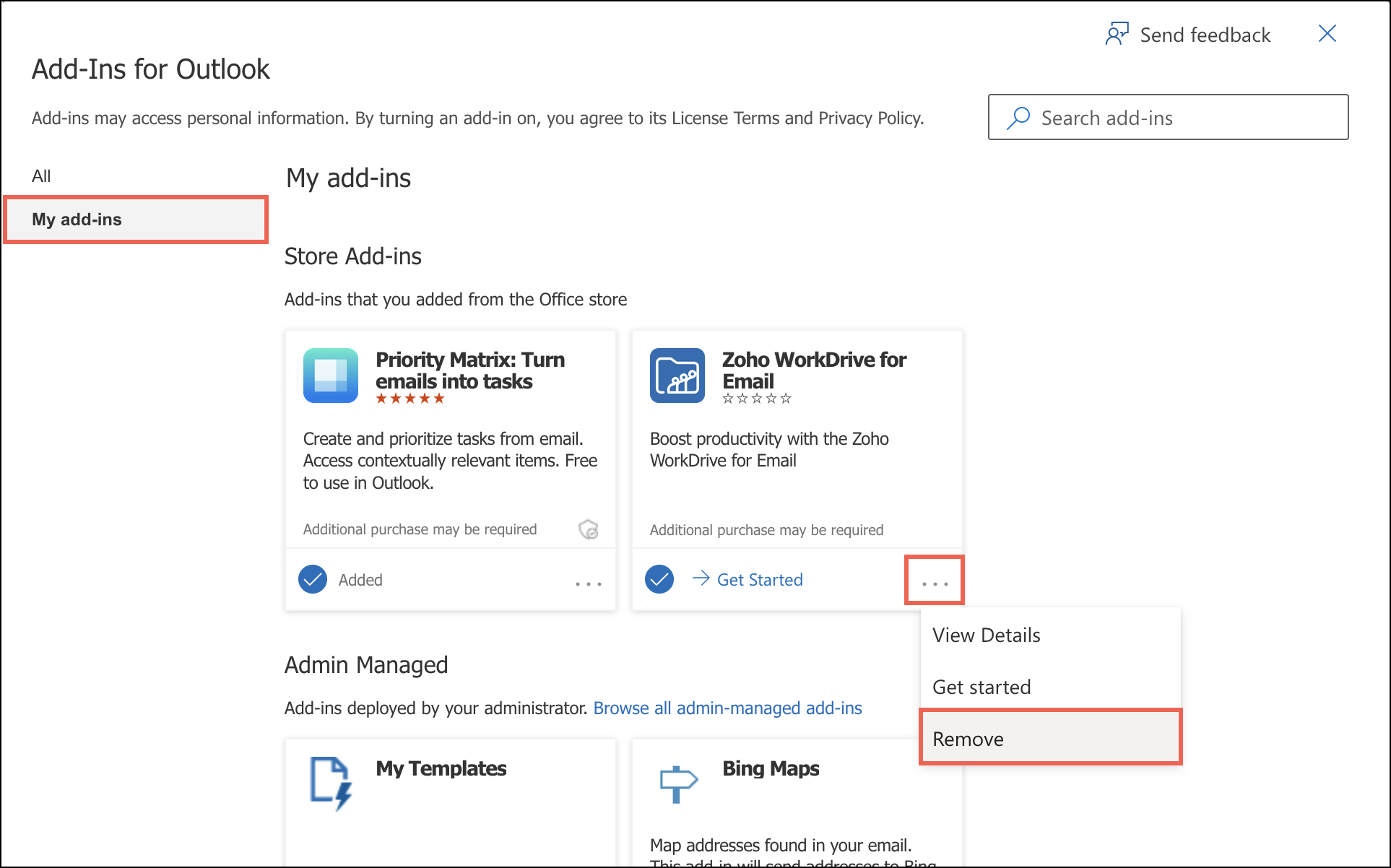Open Priority Matrix more options ellipsis
This screenshot has height=868, width=1391.
tap(588, 583)
